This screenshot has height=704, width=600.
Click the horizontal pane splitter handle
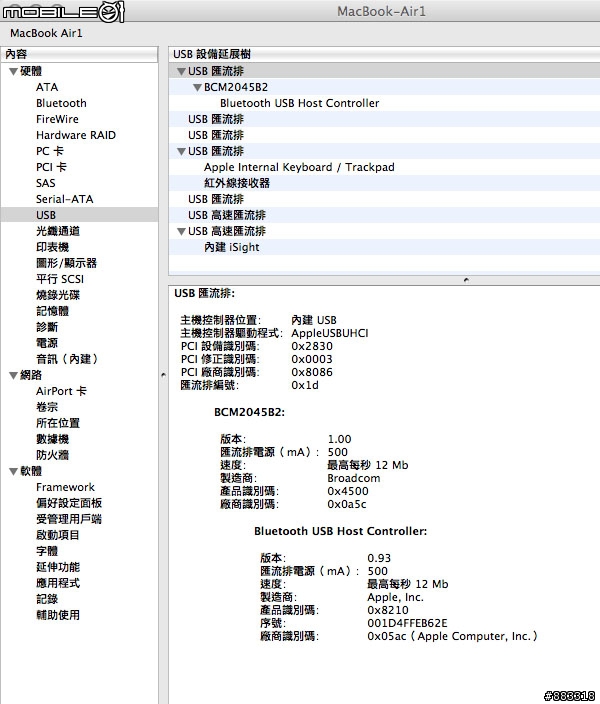pos(466,280)
